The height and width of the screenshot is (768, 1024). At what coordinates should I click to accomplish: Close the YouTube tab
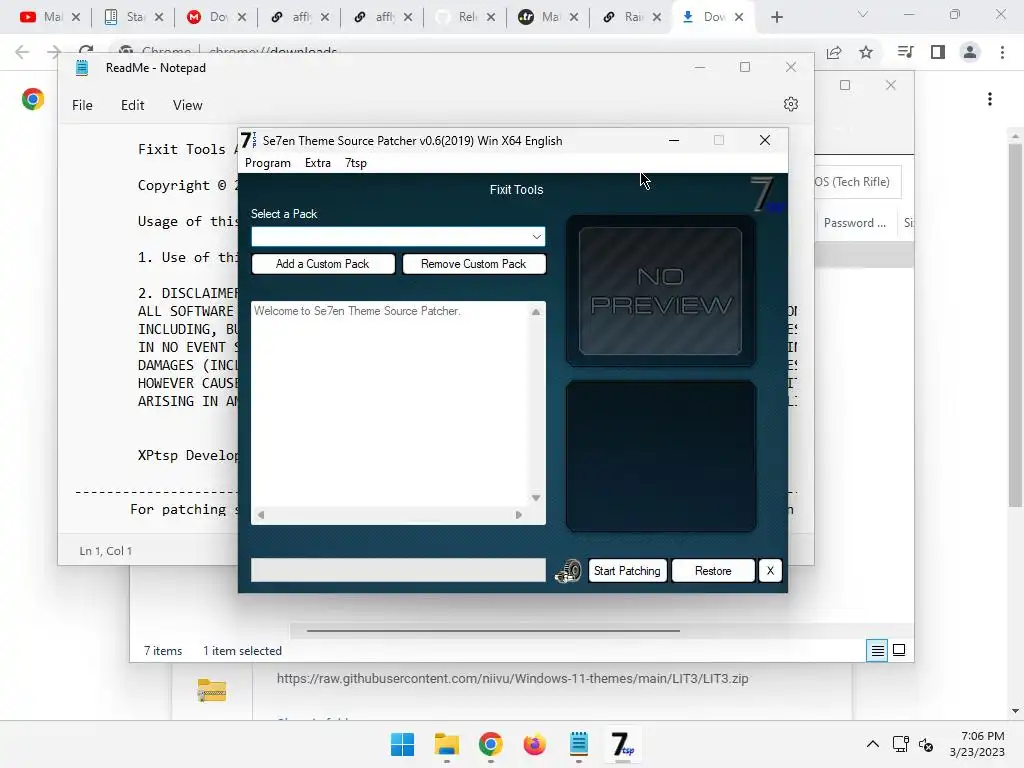(x=76, y=17)
